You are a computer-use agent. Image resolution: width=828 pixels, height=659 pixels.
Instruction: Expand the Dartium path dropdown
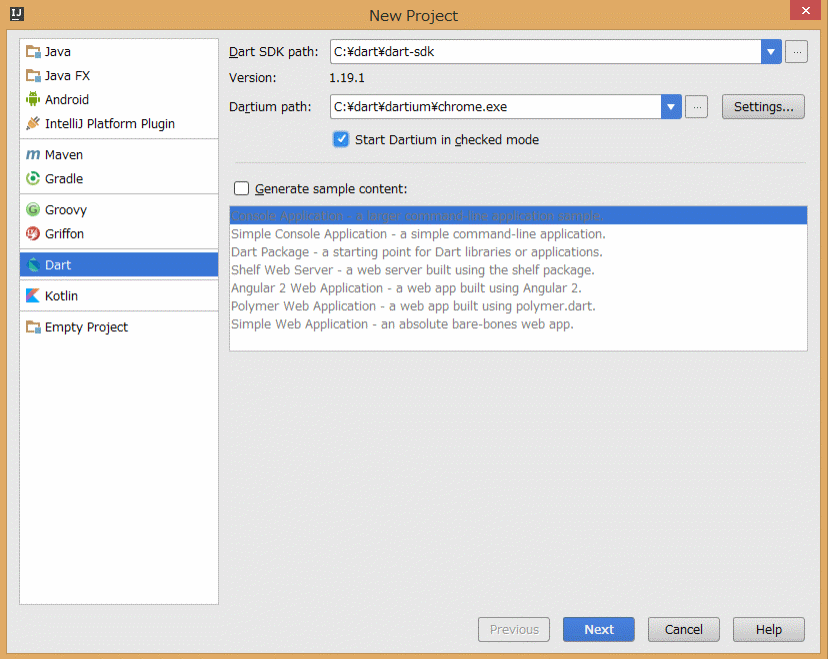(671, 107)
